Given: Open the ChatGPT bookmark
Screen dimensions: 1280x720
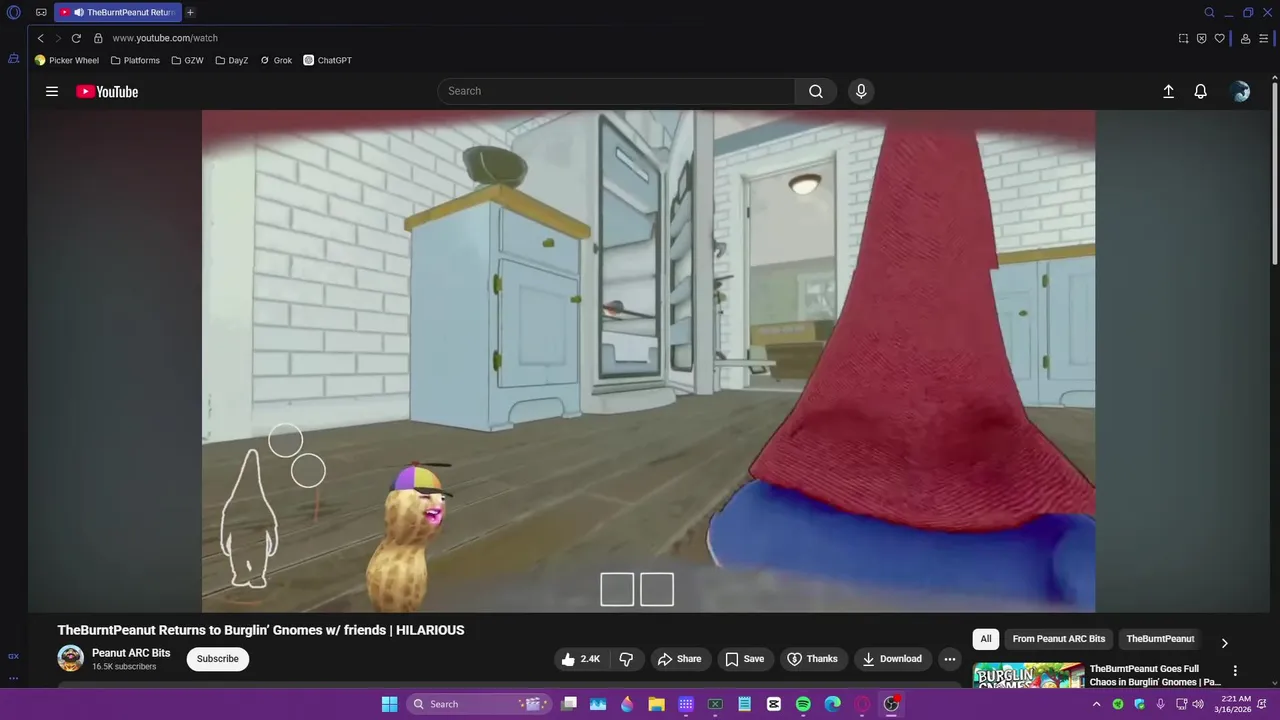Looking at the screenshot, I should pos(328,60).
